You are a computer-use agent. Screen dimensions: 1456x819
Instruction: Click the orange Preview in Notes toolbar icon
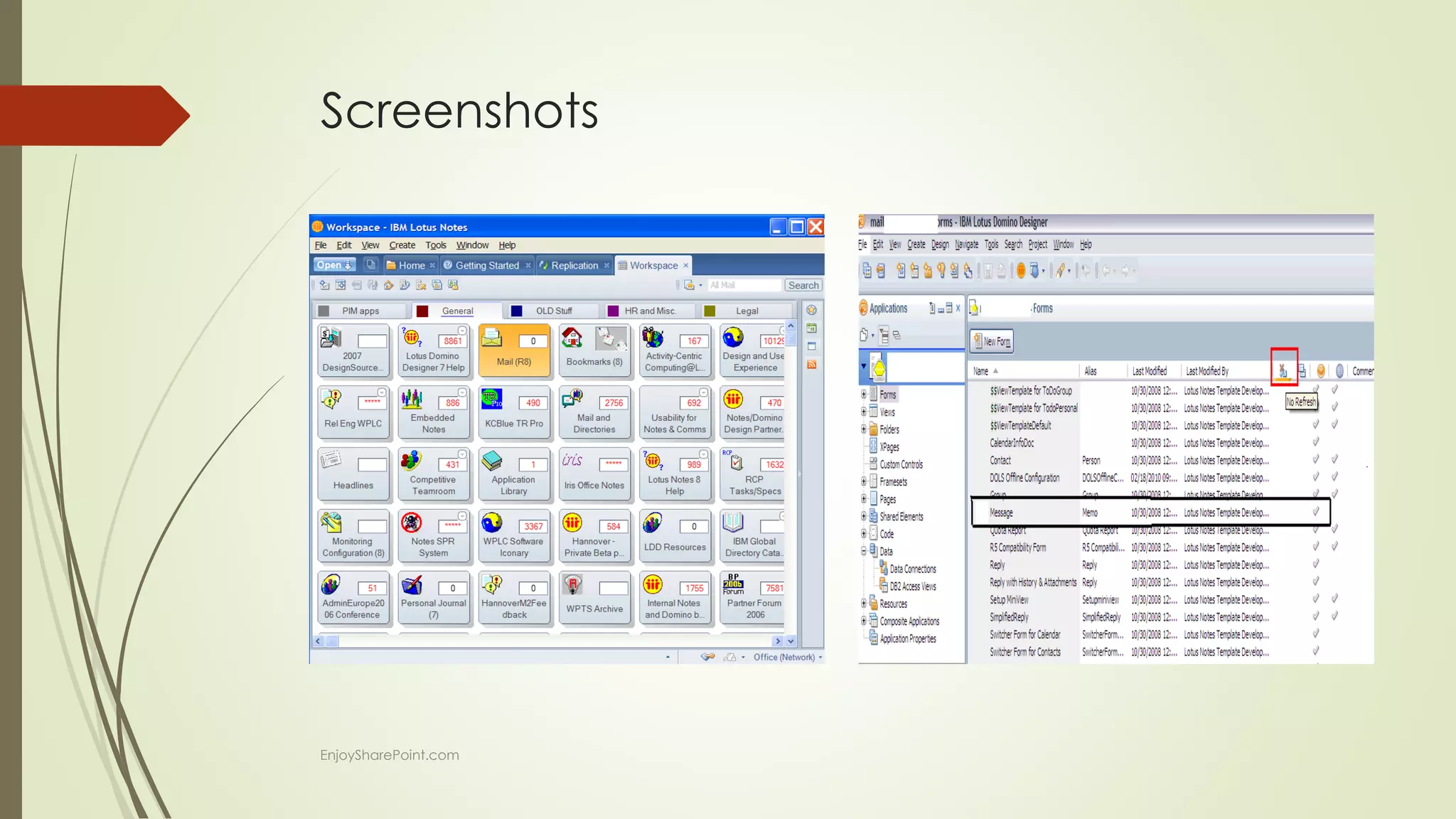pos(1021,270)
